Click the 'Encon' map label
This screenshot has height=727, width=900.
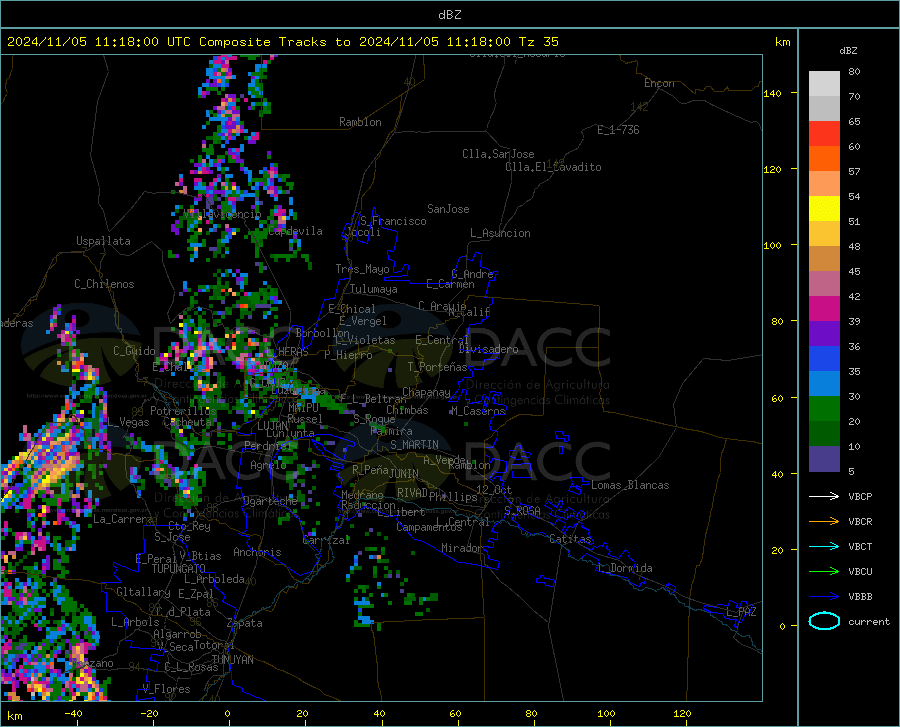click(659, 83)
